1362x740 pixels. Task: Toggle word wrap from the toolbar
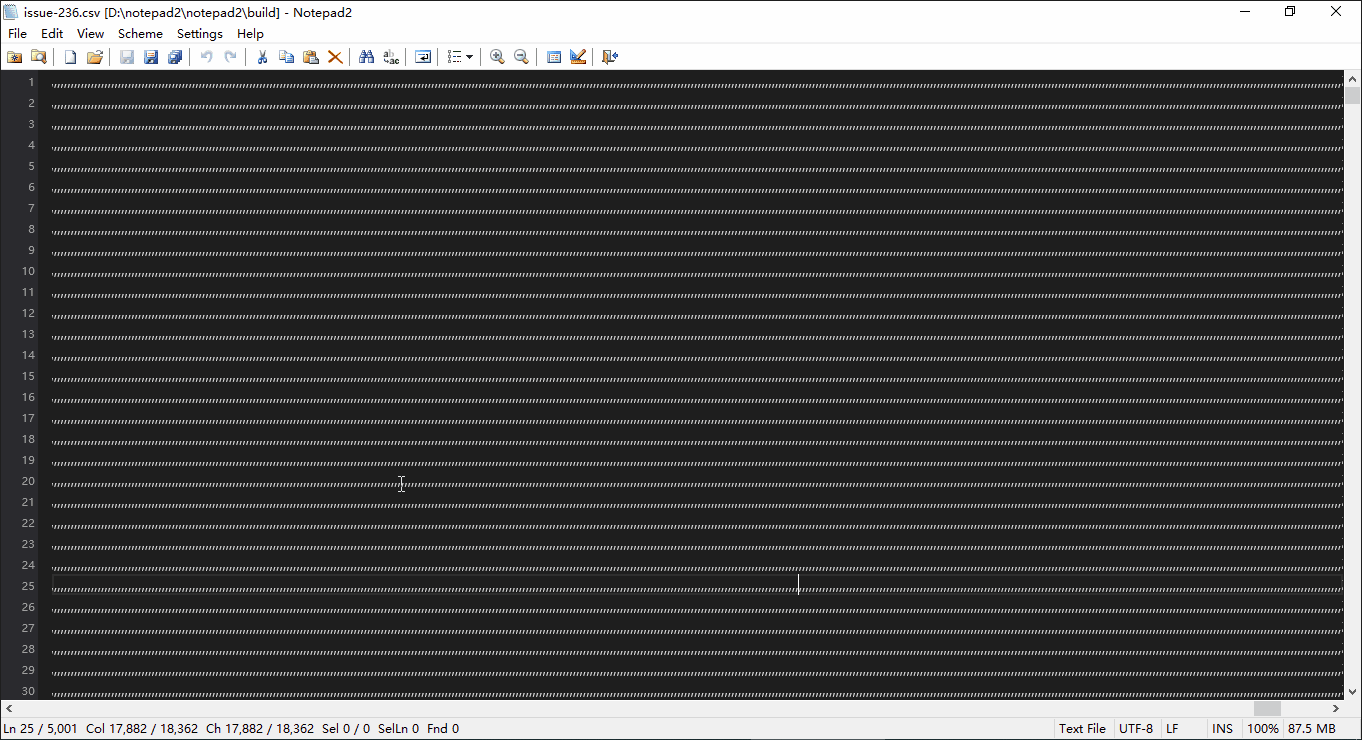(x=423, y=57)
